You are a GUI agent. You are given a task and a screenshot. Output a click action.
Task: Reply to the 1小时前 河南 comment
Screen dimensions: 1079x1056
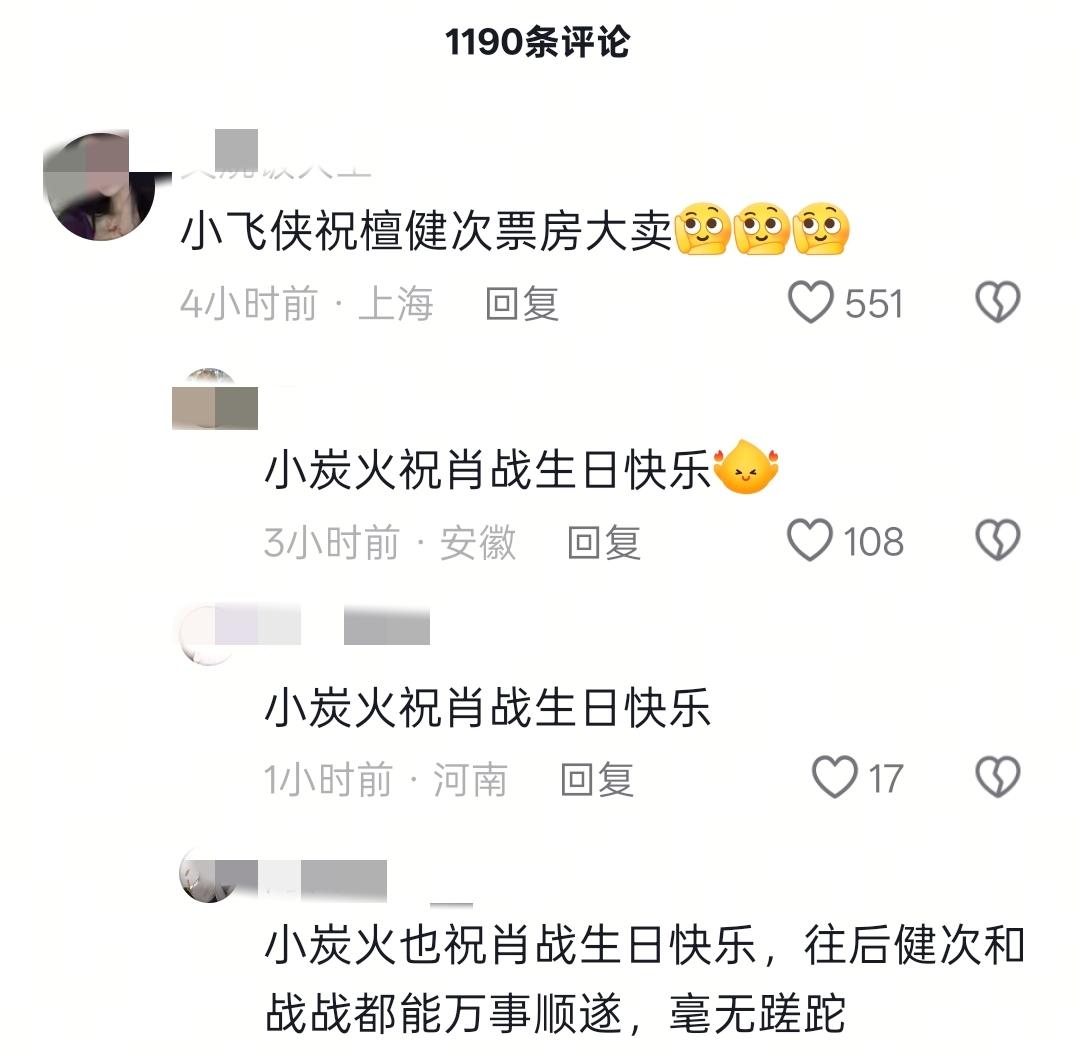(597, 779)
